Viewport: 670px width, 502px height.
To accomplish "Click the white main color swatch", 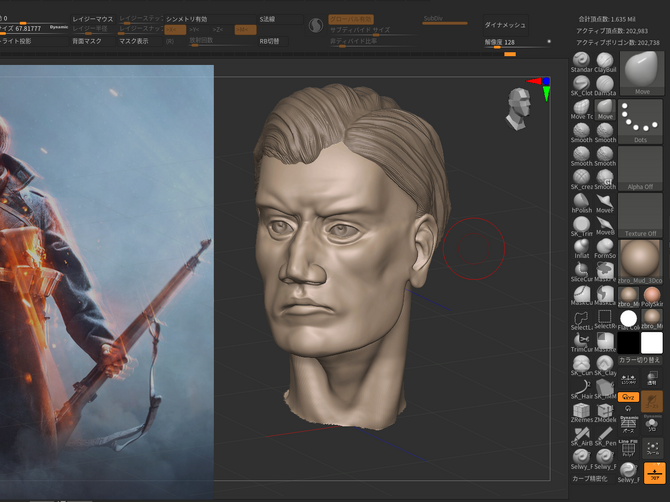I will click(x=652, y=343).
